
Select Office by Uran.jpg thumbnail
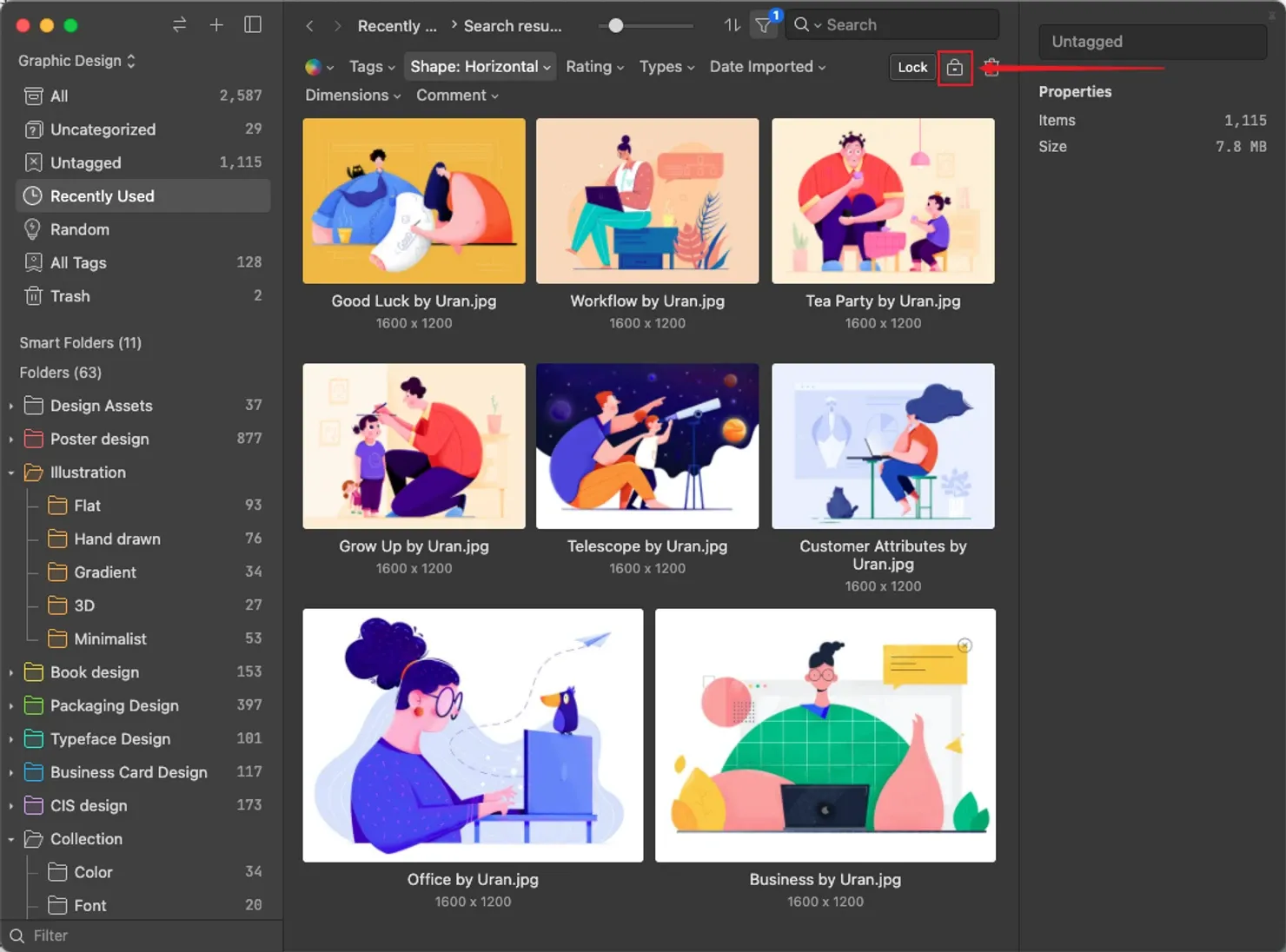tap(473, 735)
